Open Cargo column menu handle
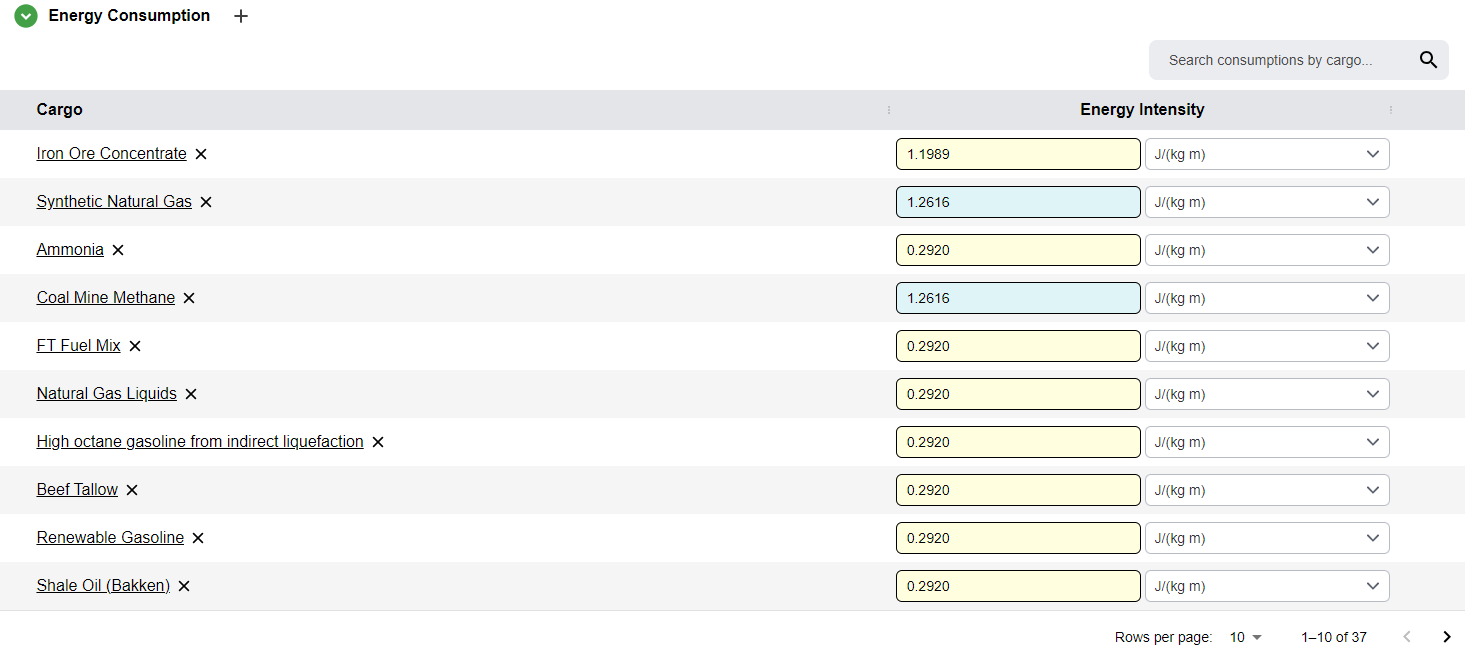 [x=888, y=110]
